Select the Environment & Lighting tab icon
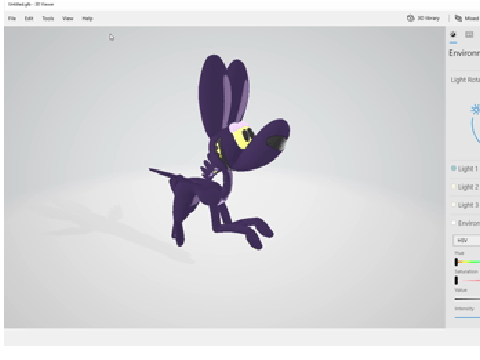This screenshot has height=360, width=480. pos(453,35)
